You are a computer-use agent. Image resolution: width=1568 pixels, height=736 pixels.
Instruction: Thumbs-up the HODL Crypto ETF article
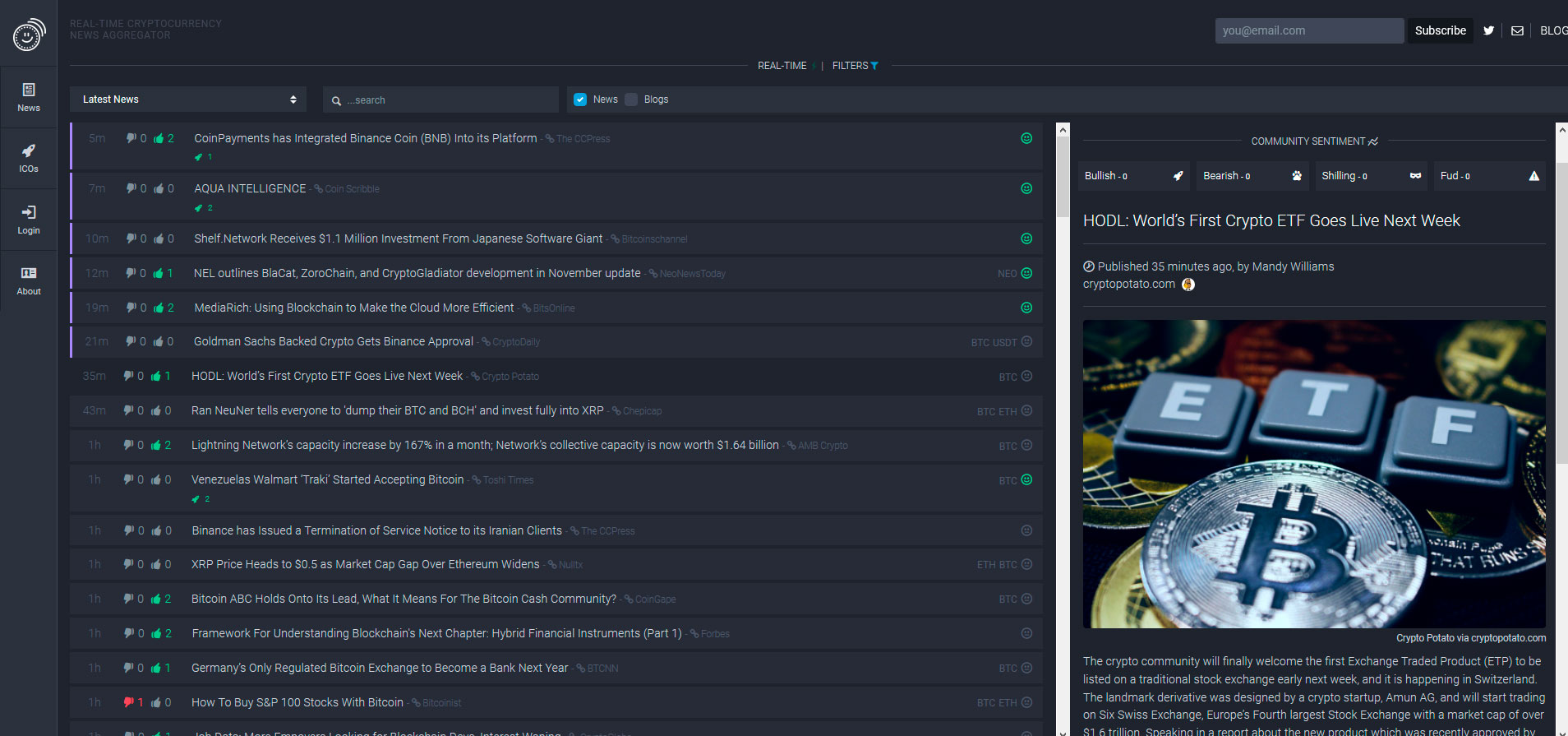click(156, 376)
